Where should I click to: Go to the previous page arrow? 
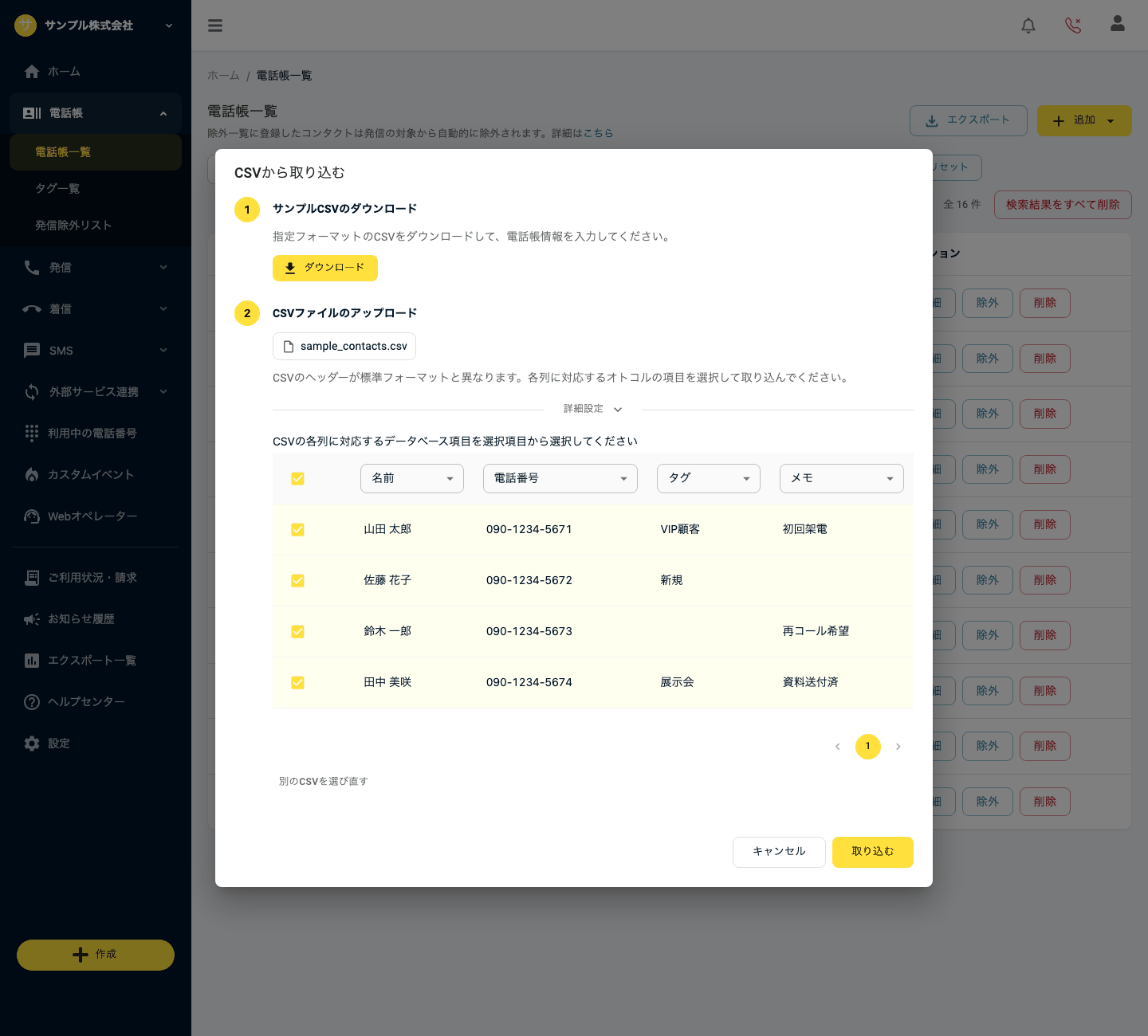838,747
